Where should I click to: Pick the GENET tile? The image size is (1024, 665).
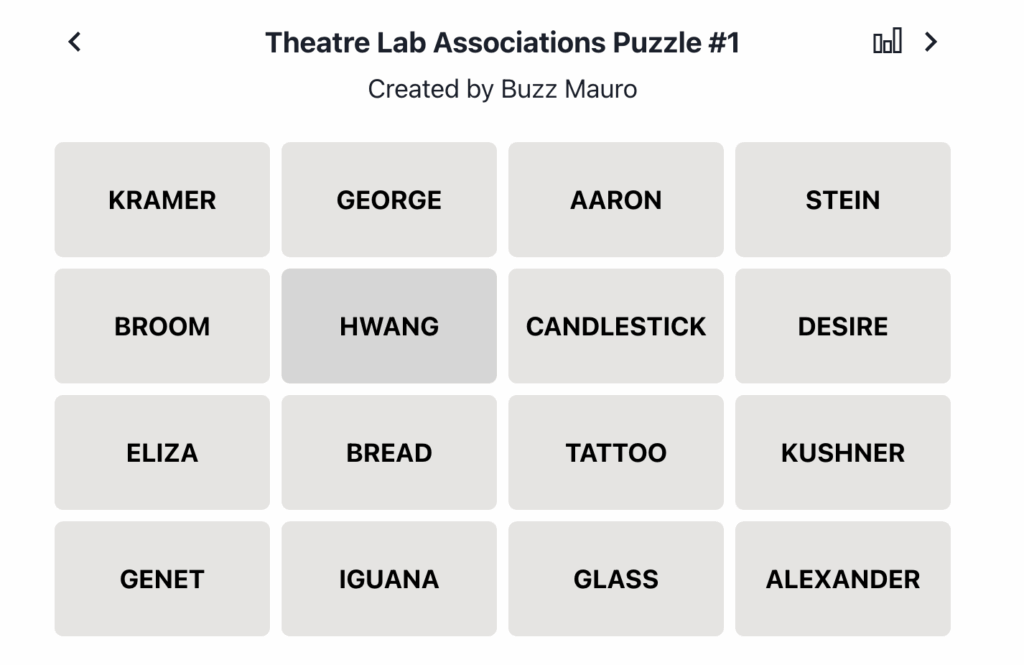pos(162,579)
